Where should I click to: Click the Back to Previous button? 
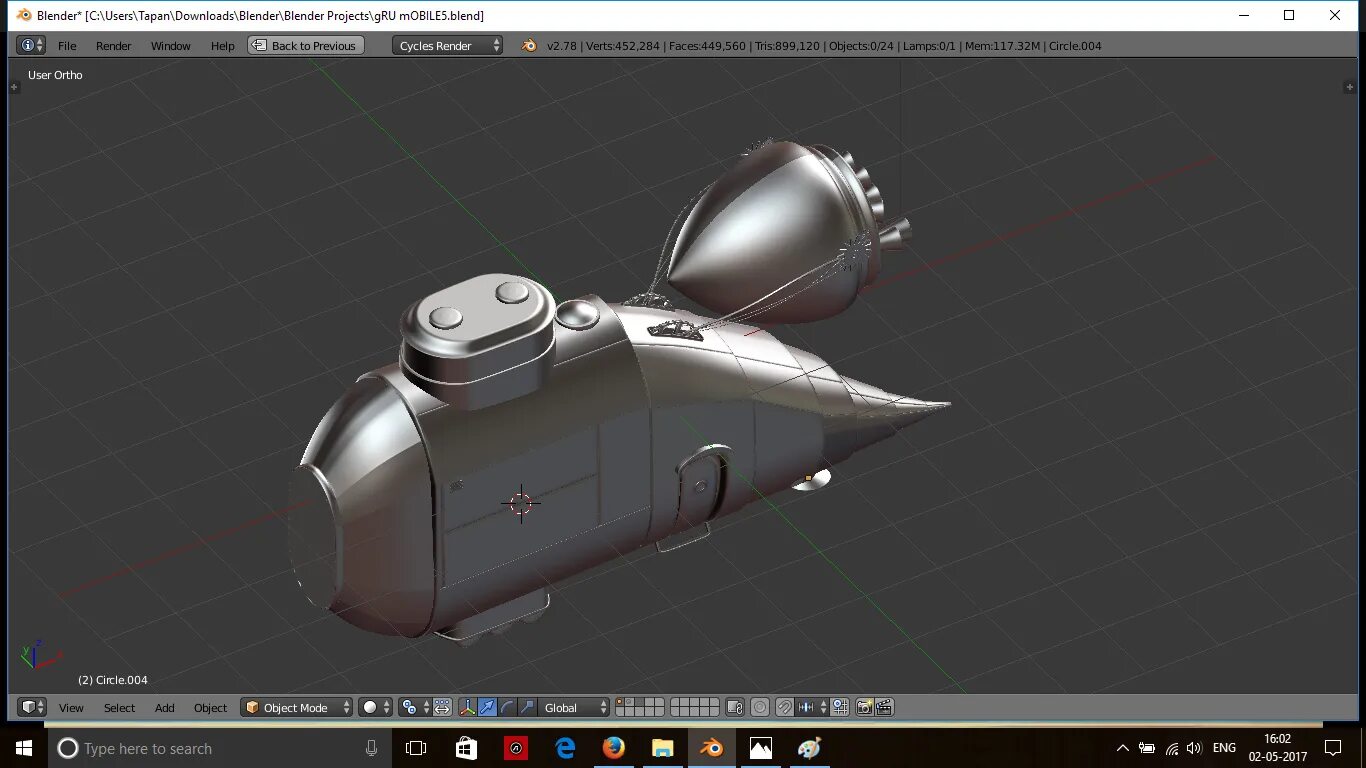coord(306,45)
